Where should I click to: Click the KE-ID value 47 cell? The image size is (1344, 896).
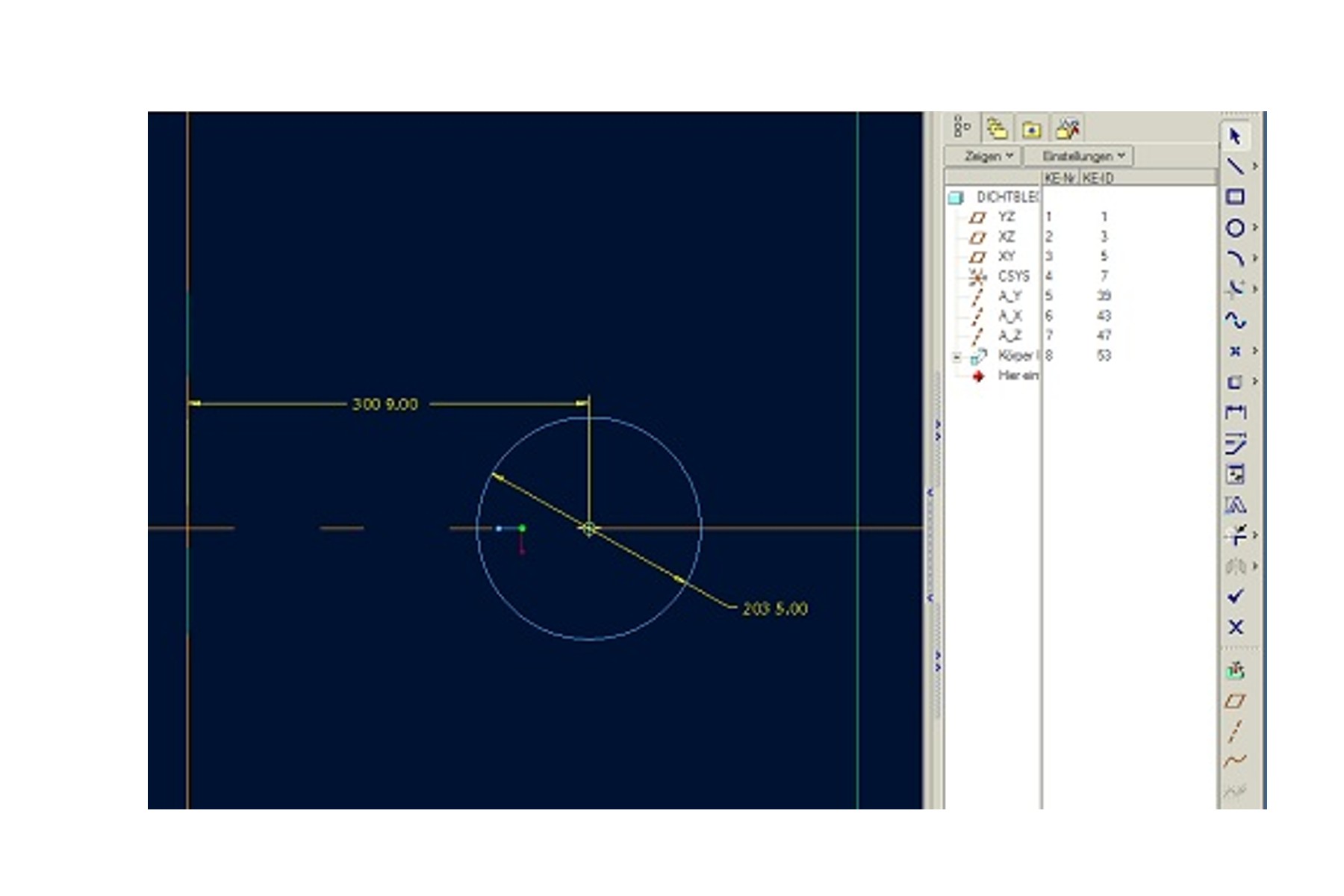click(x=1104, y=335)
